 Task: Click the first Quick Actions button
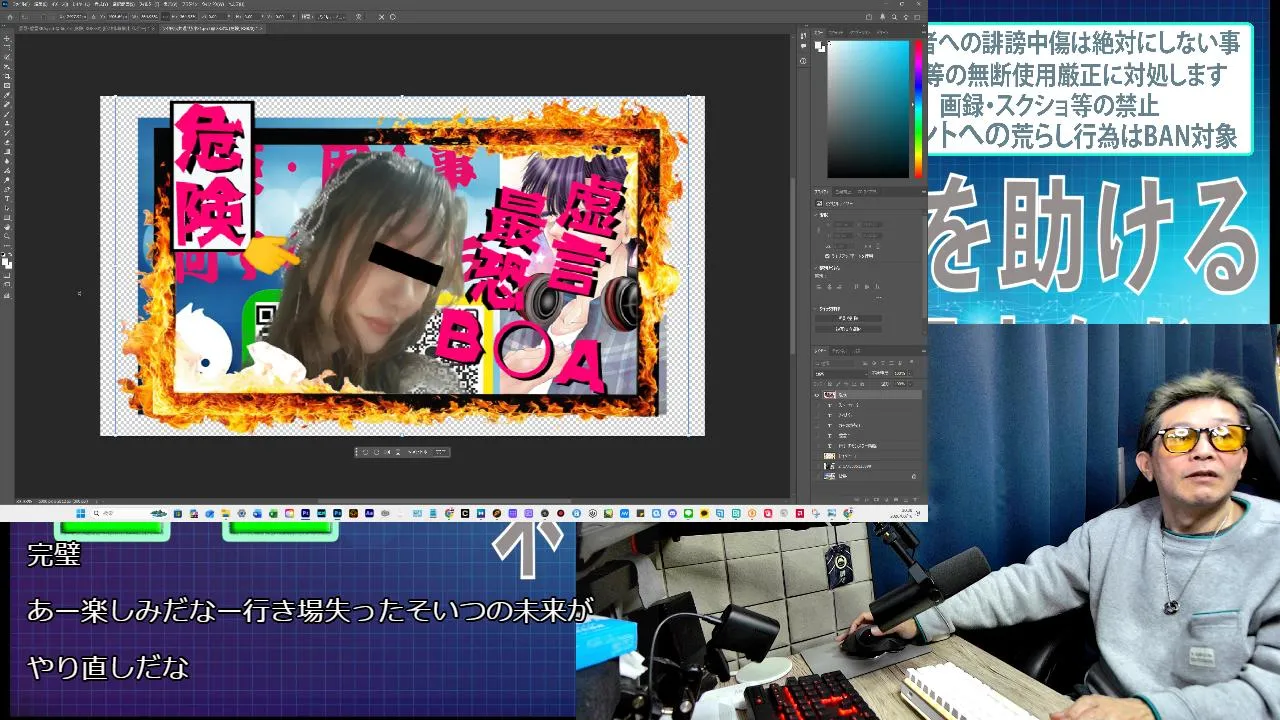pos(848,318)
